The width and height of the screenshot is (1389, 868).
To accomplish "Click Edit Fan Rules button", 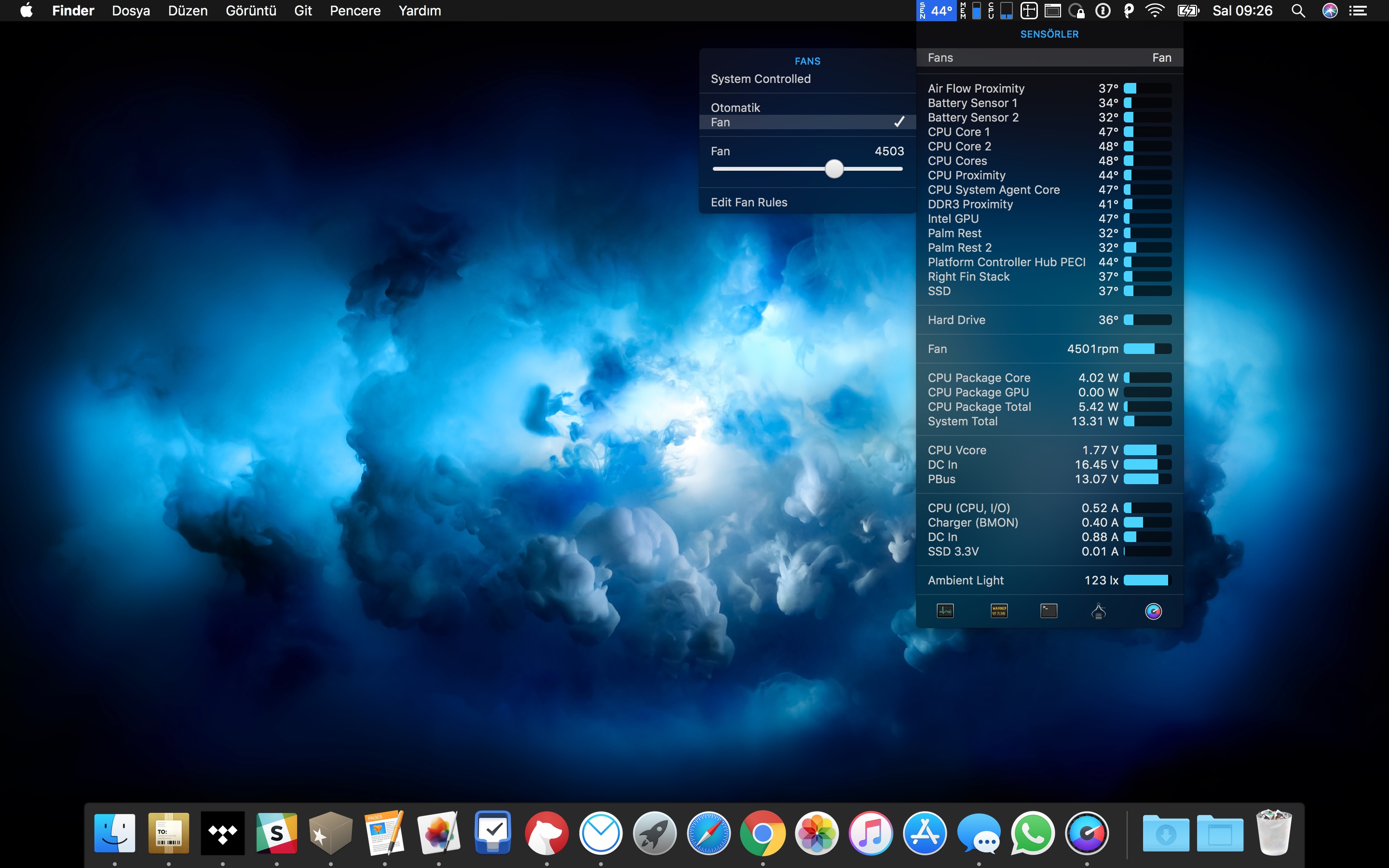I will point(748,201).
